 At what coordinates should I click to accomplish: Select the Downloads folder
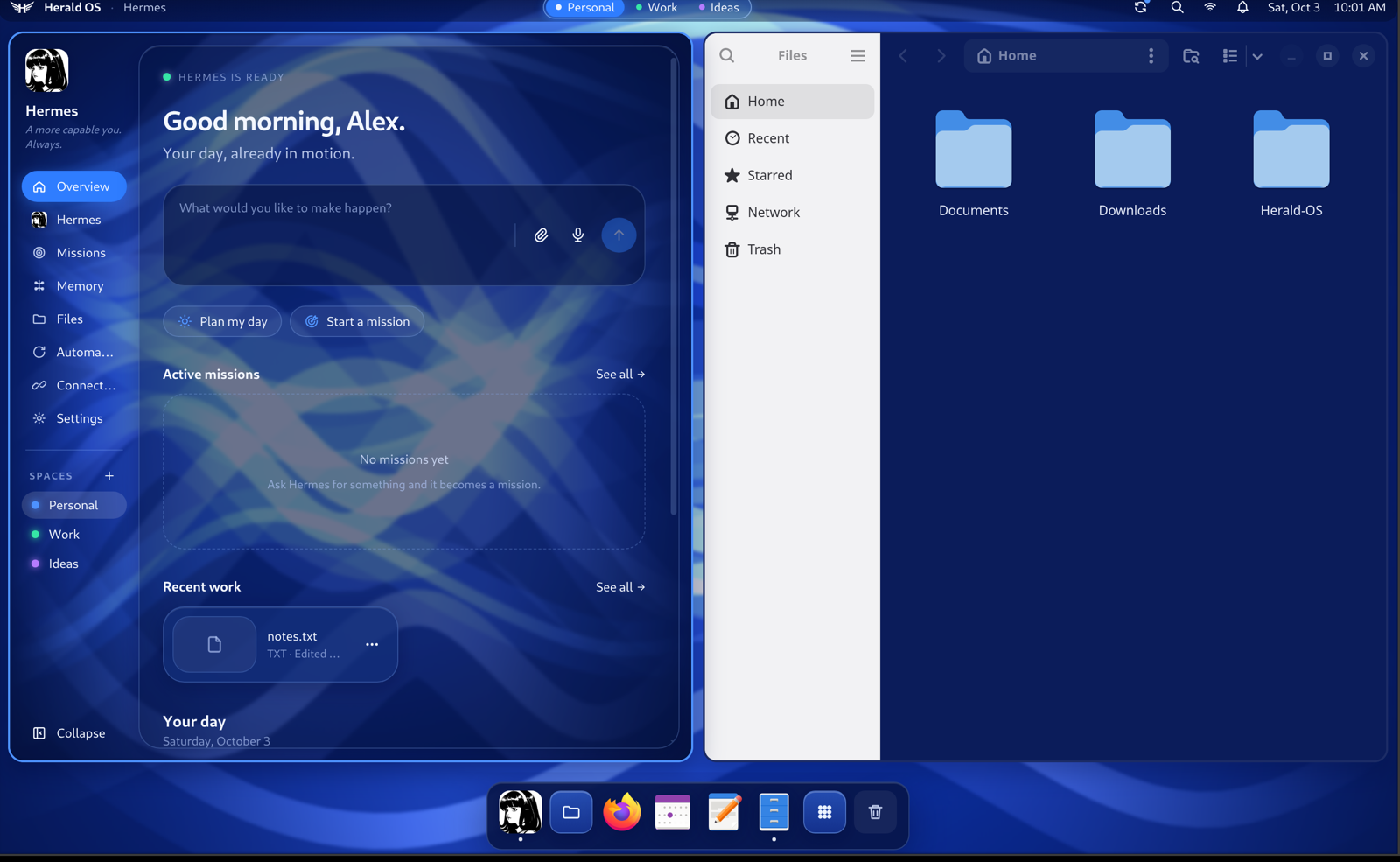click(x=1132, y=165)
